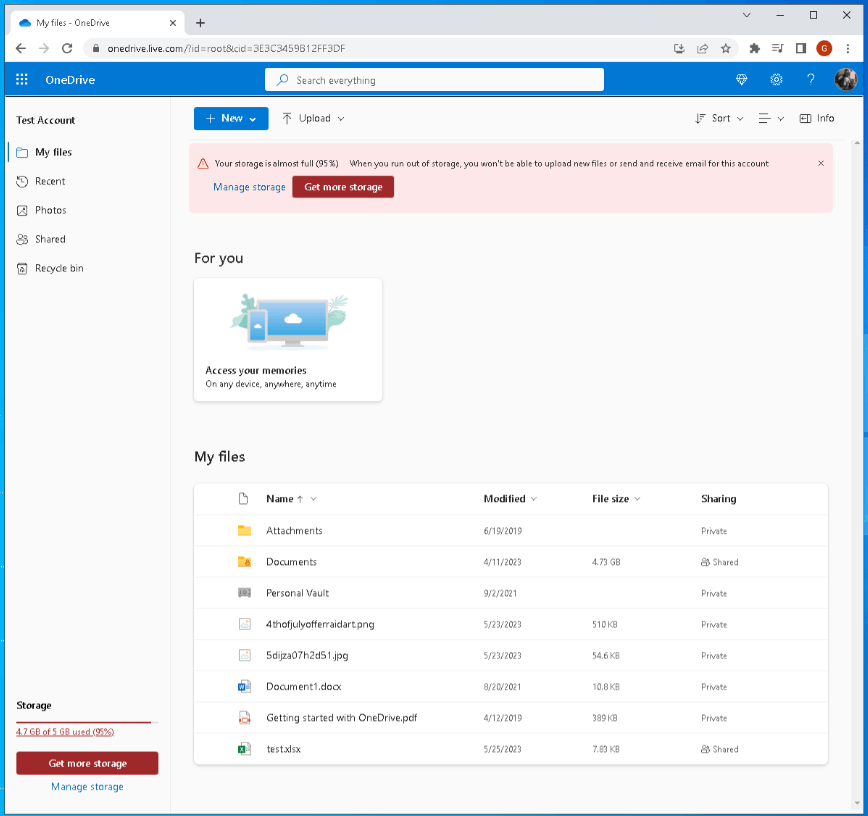This screenshot has width=868, height=816.
Task: Open the Chrome tab search chevron
Action: [746, 15]
